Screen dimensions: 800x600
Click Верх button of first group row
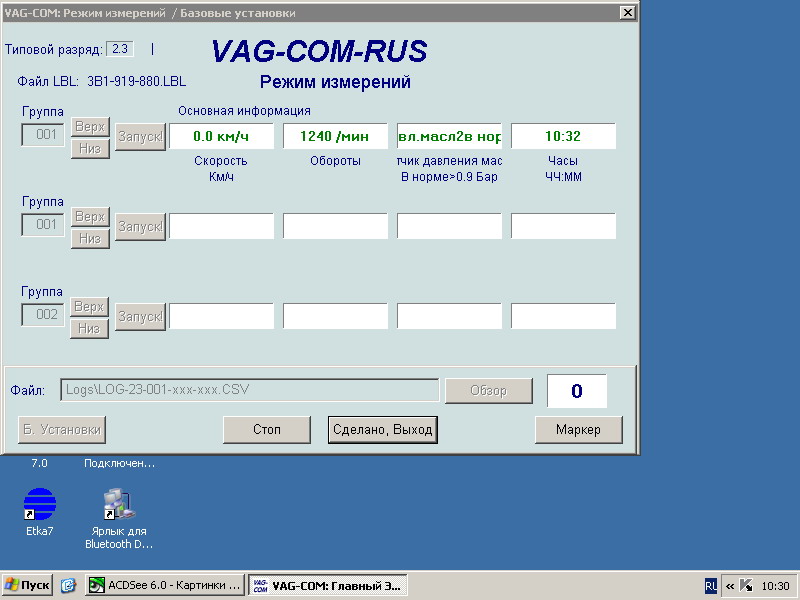[90, 127]
